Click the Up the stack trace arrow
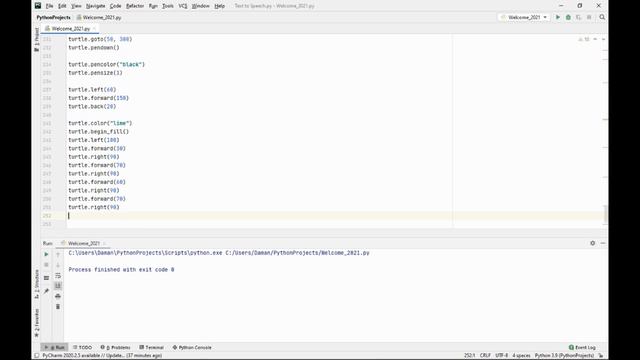640x360 pixels. tap(58, 255)
